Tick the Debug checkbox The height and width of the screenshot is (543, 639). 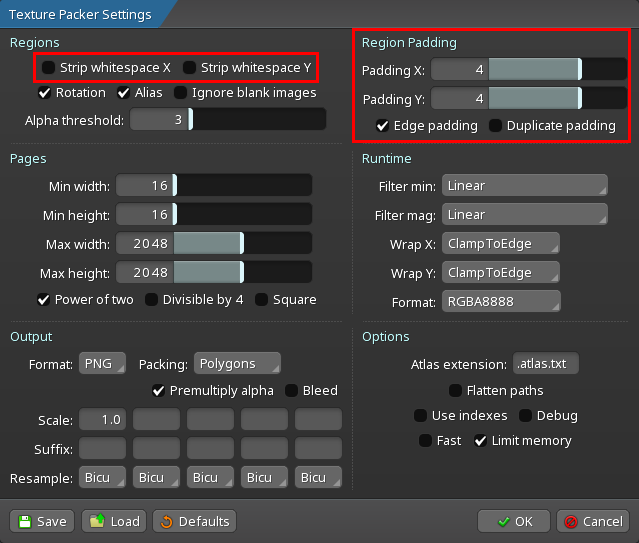524,415
